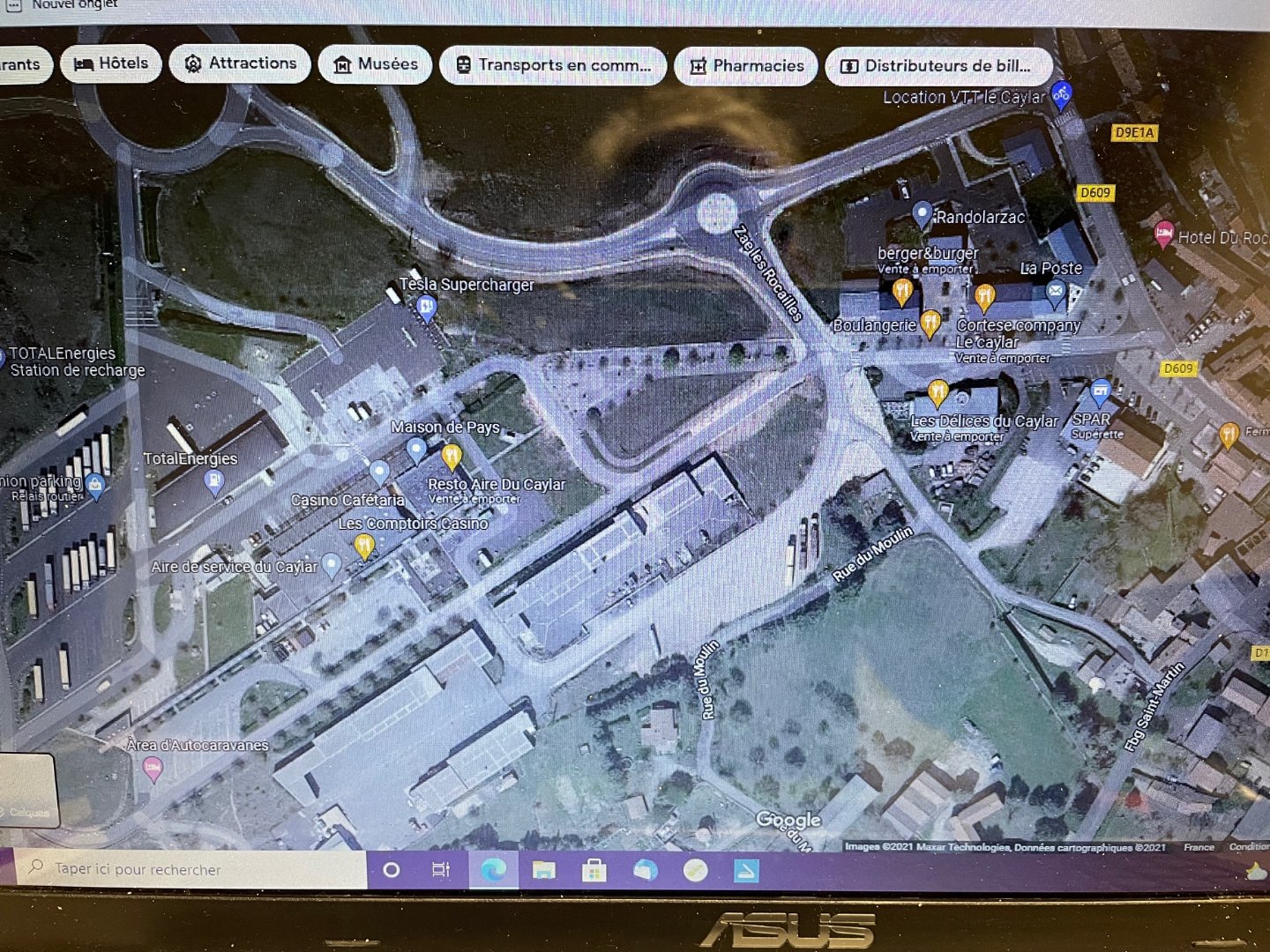Click the Windows search box Taper ici pour rechercher
1270x952 pixels.
pos(190,869)
